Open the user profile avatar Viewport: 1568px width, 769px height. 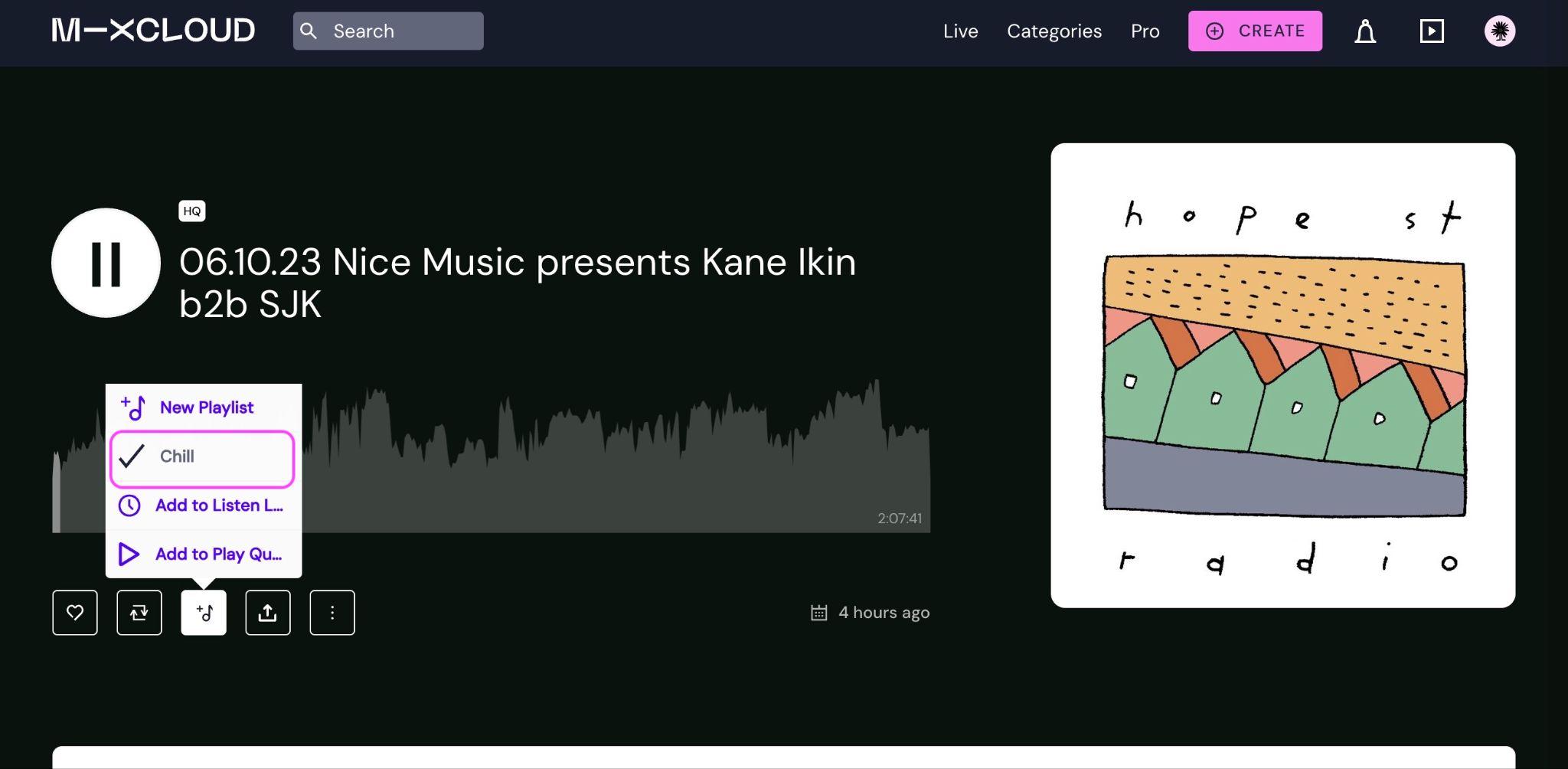pos(1500,31)
